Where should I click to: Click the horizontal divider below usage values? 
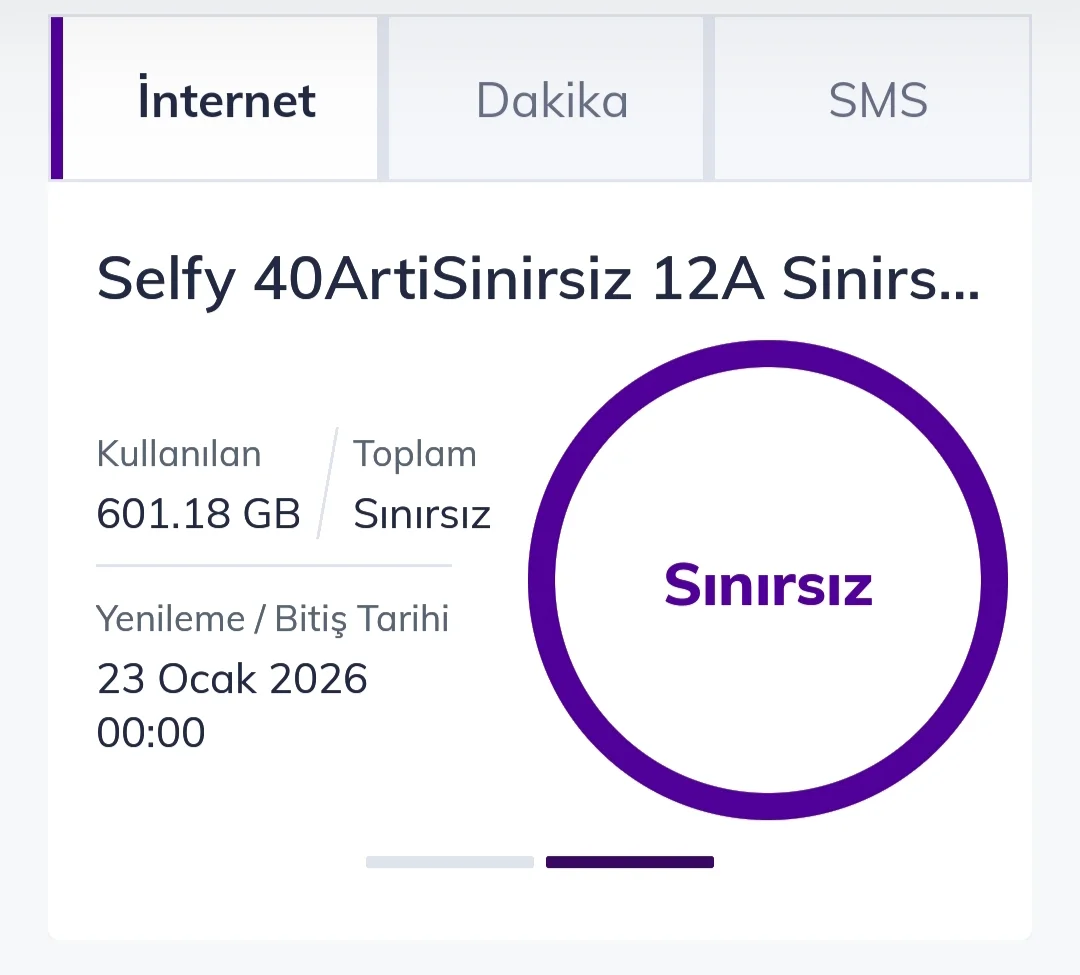pos(273,565)
